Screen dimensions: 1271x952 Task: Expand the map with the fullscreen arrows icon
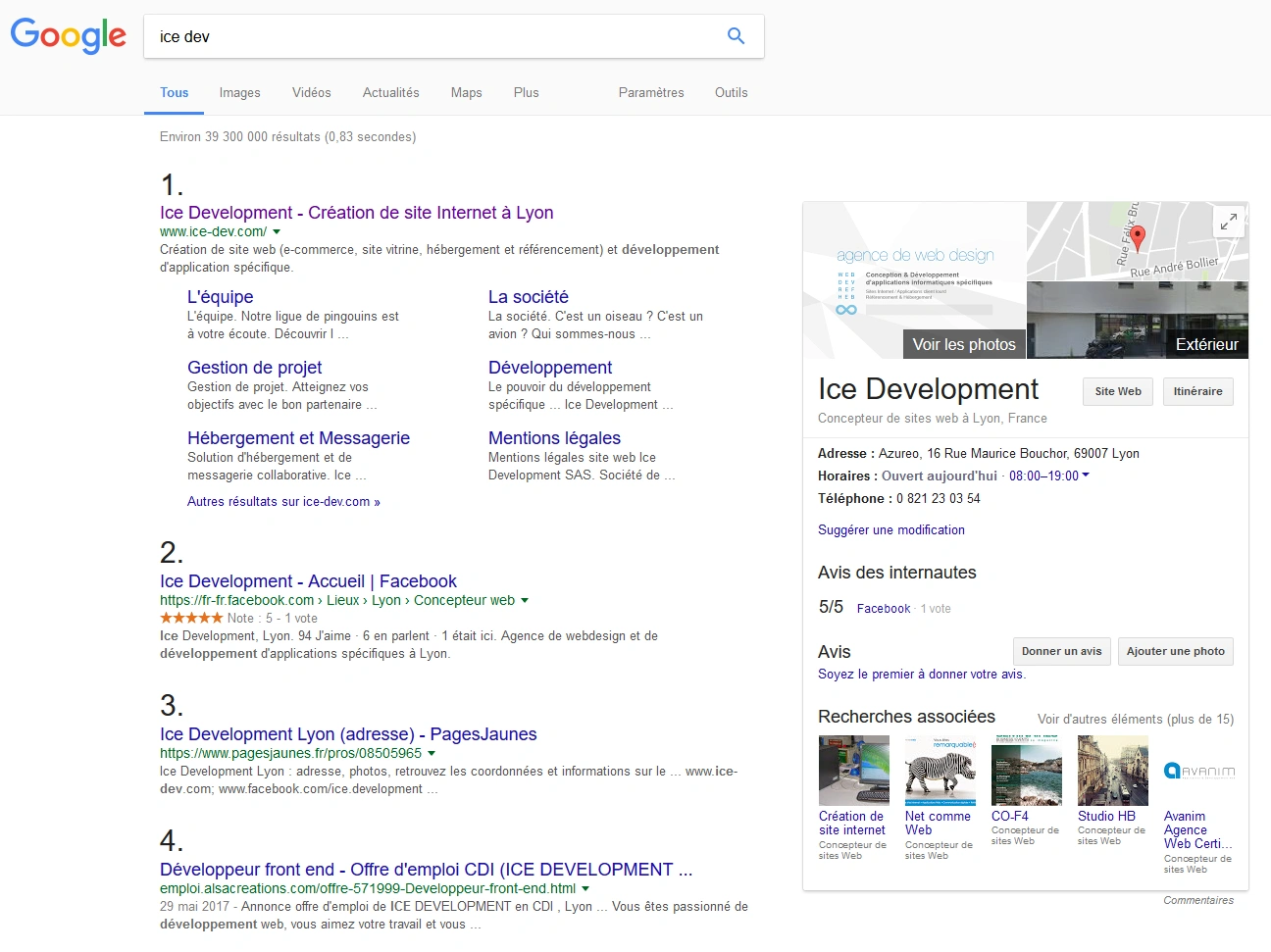pyautogui.click(x=1228, y=222)
